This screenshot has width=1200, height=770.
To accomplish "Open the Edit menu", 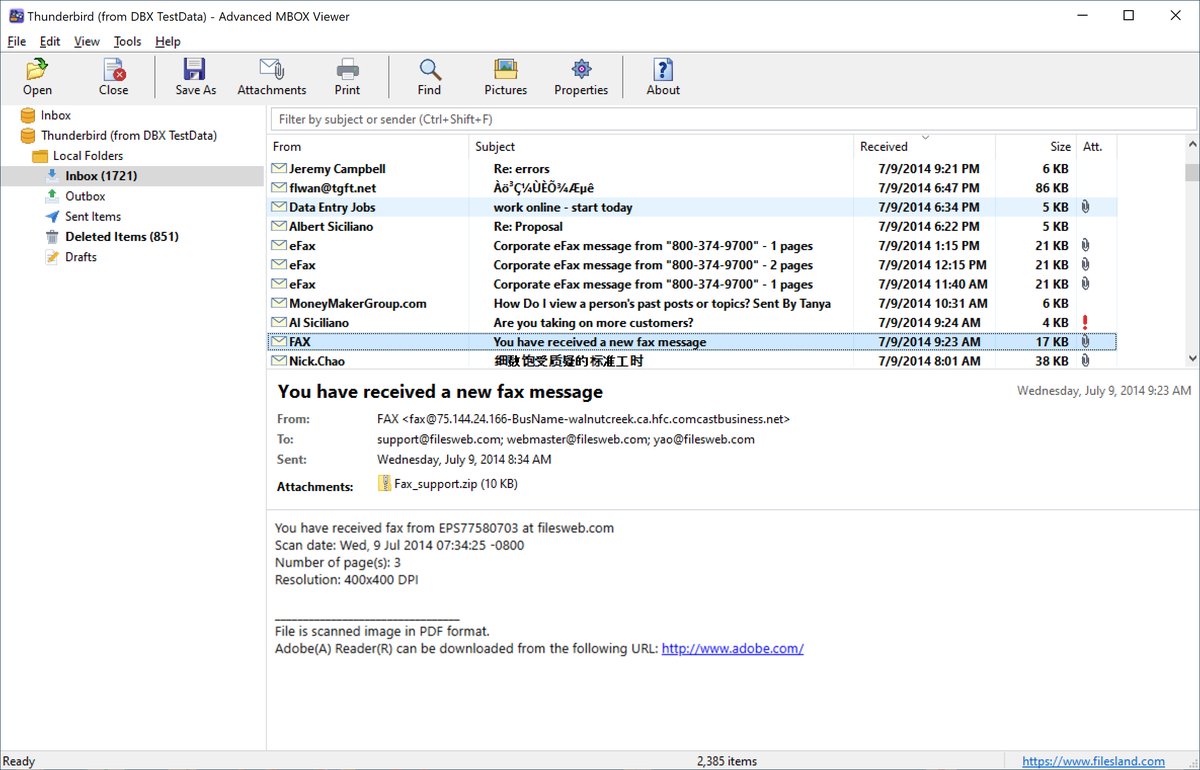I will point(50,41).
